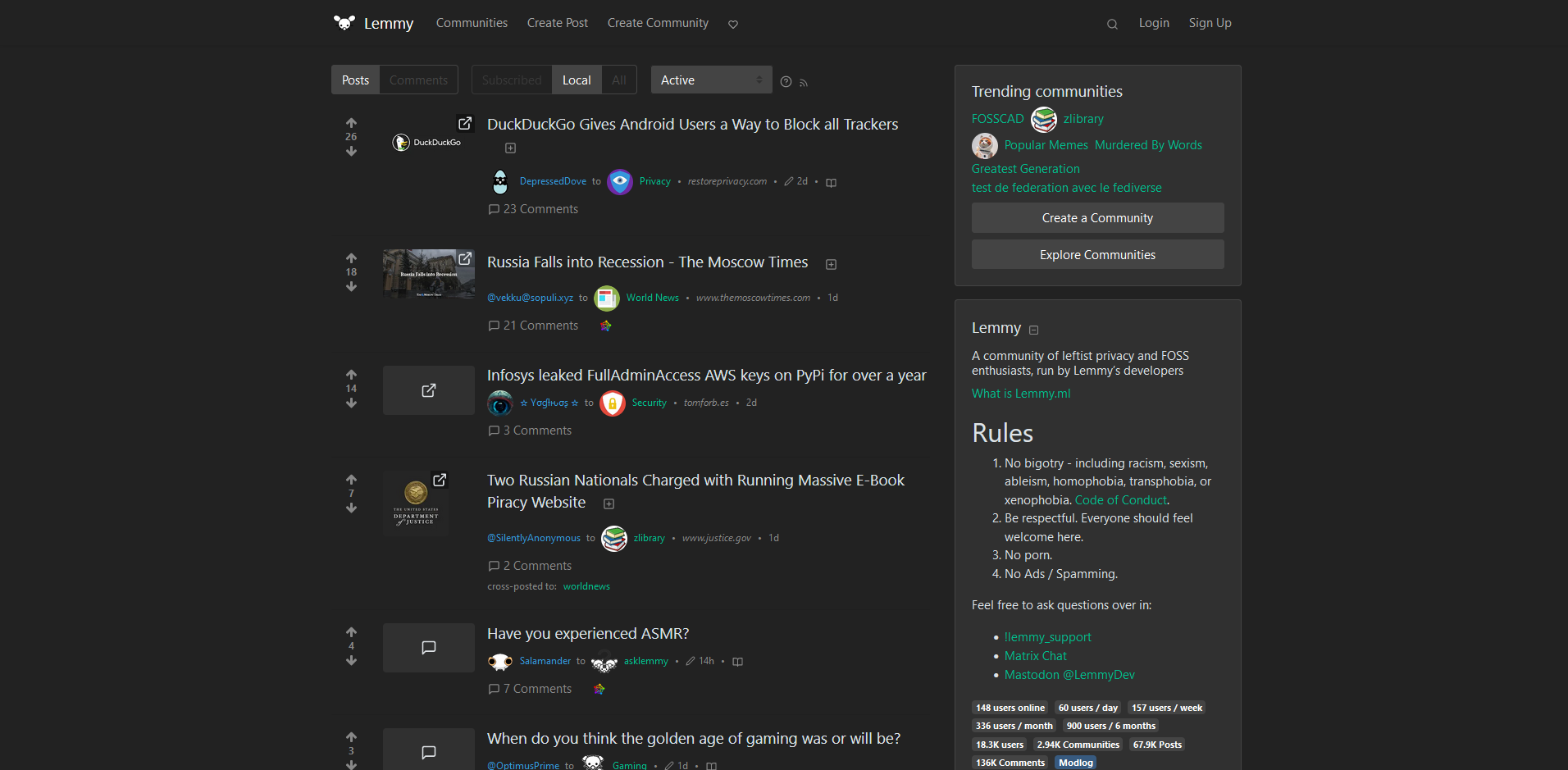
Task: Open Create Post in top navigation
Action: (558, 23)
